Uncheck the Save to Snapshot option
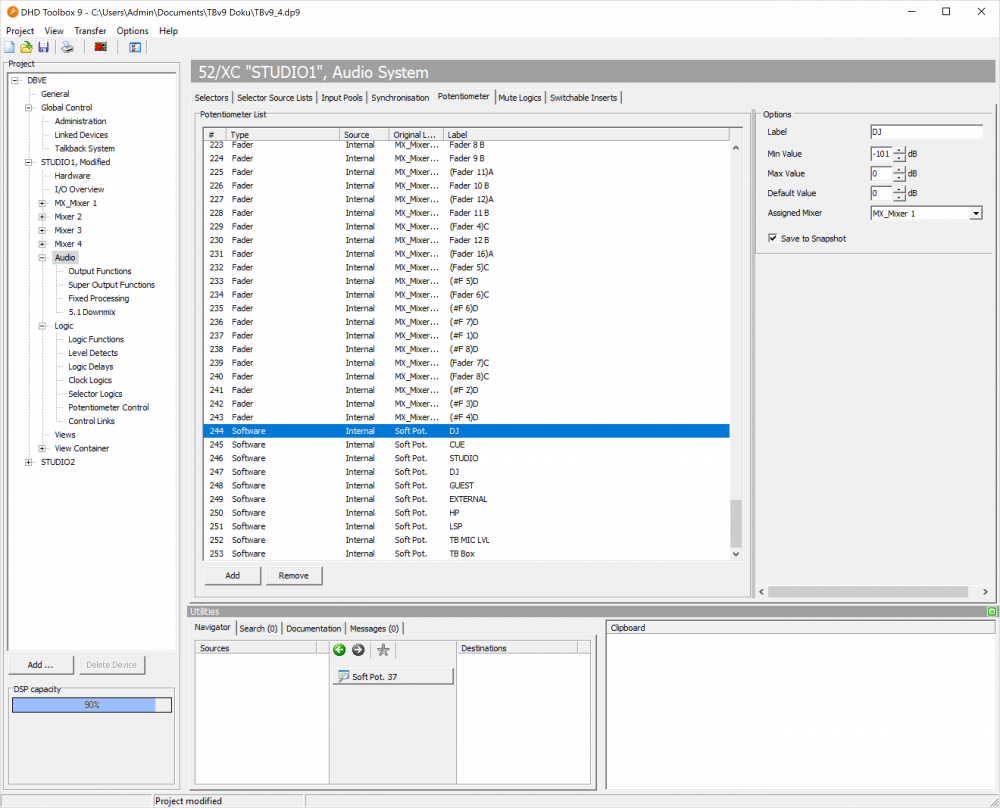 point(774,238)
